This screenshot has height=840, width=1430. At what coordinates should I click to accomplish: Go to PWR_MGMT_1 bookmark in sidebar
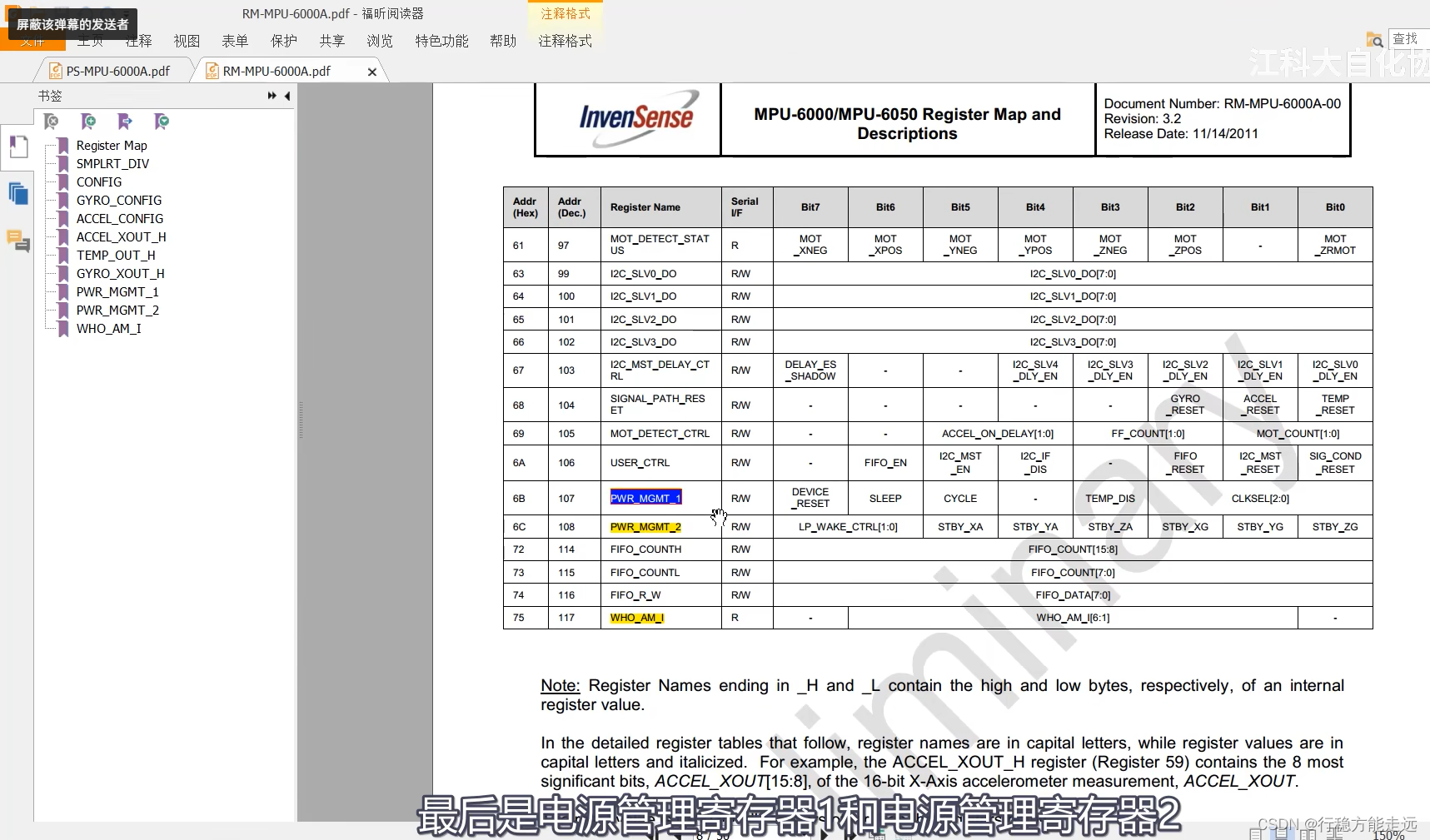117,292
